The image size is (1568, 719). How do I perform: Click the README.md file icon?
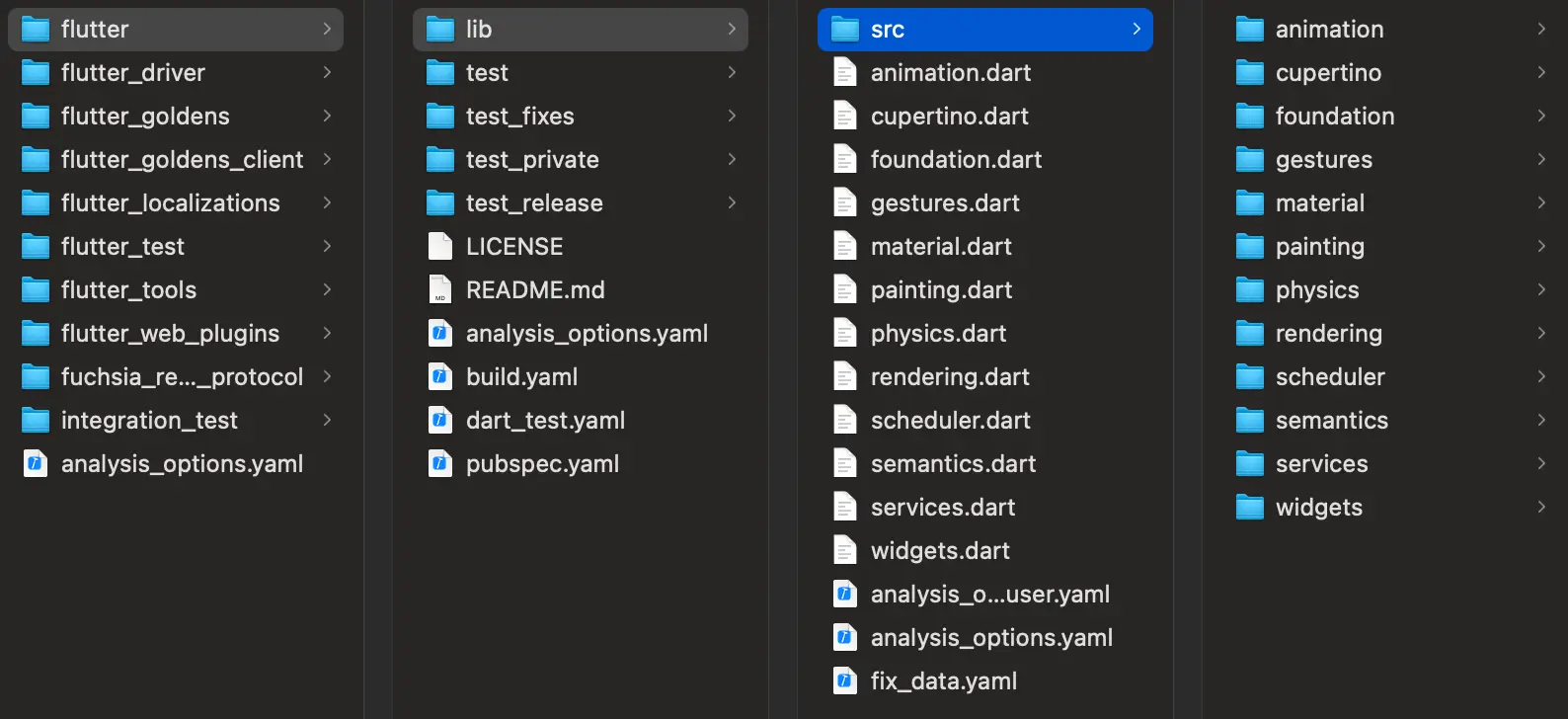(x=440, y=290)
